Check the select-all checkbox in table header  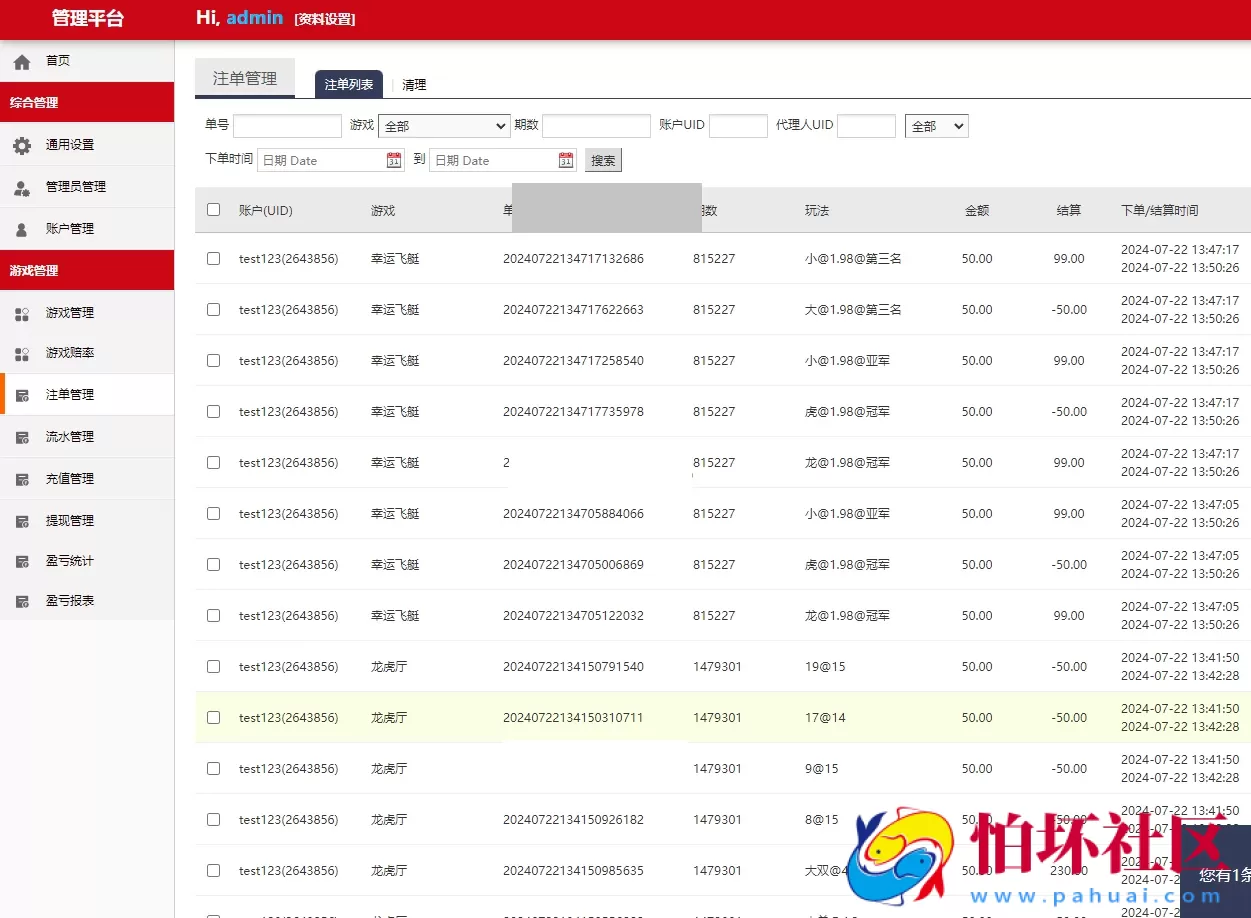pyautogui.click(x=213, y=209)
